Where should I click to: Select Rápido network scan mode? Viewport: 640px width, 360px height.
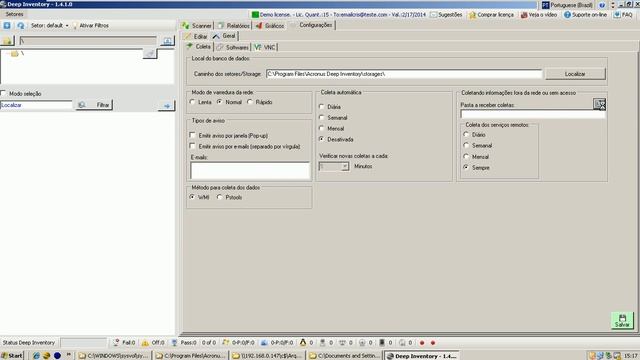(250, 102)
